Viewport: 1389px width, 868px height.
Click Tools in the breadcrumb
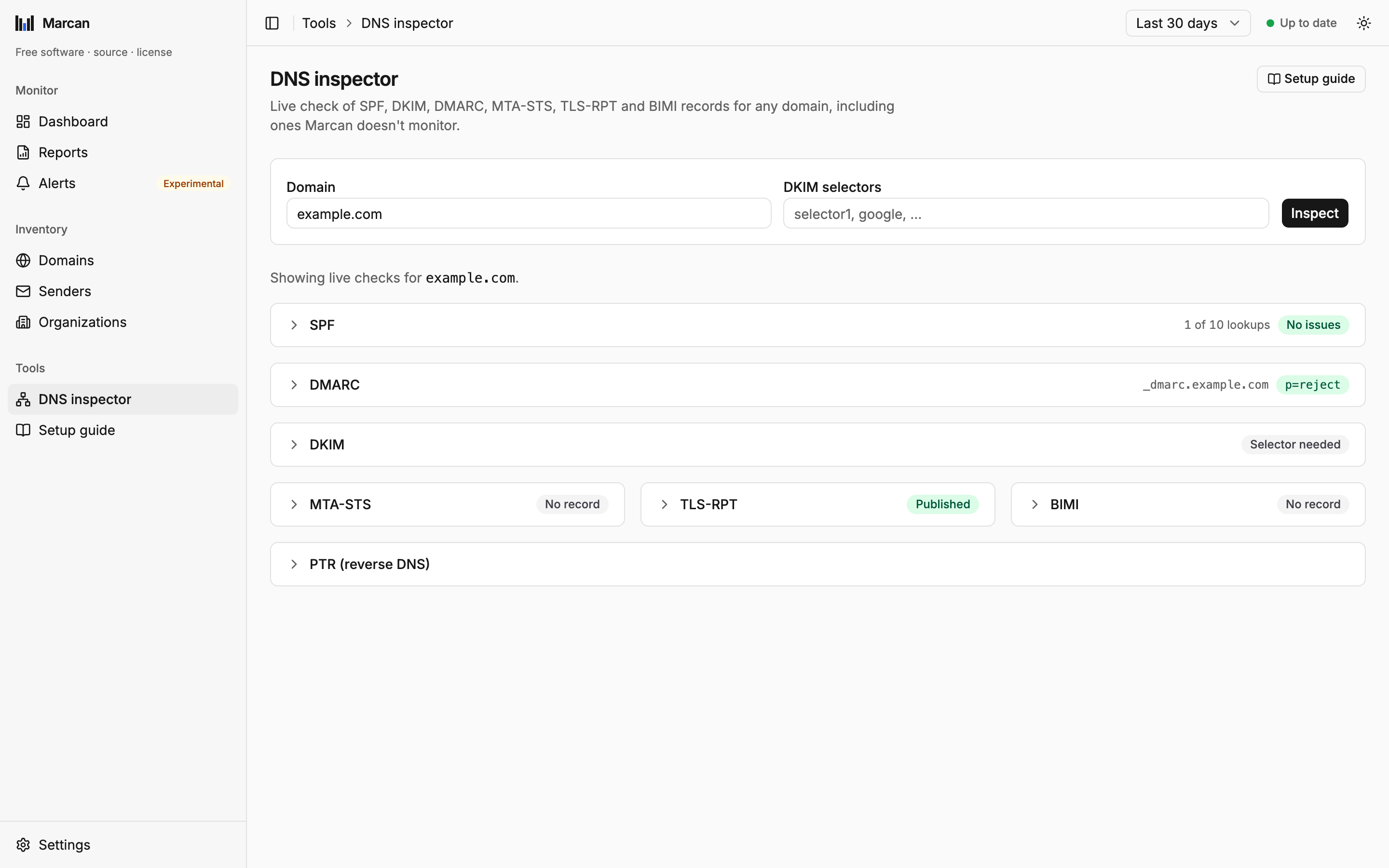tap(318, 23)
